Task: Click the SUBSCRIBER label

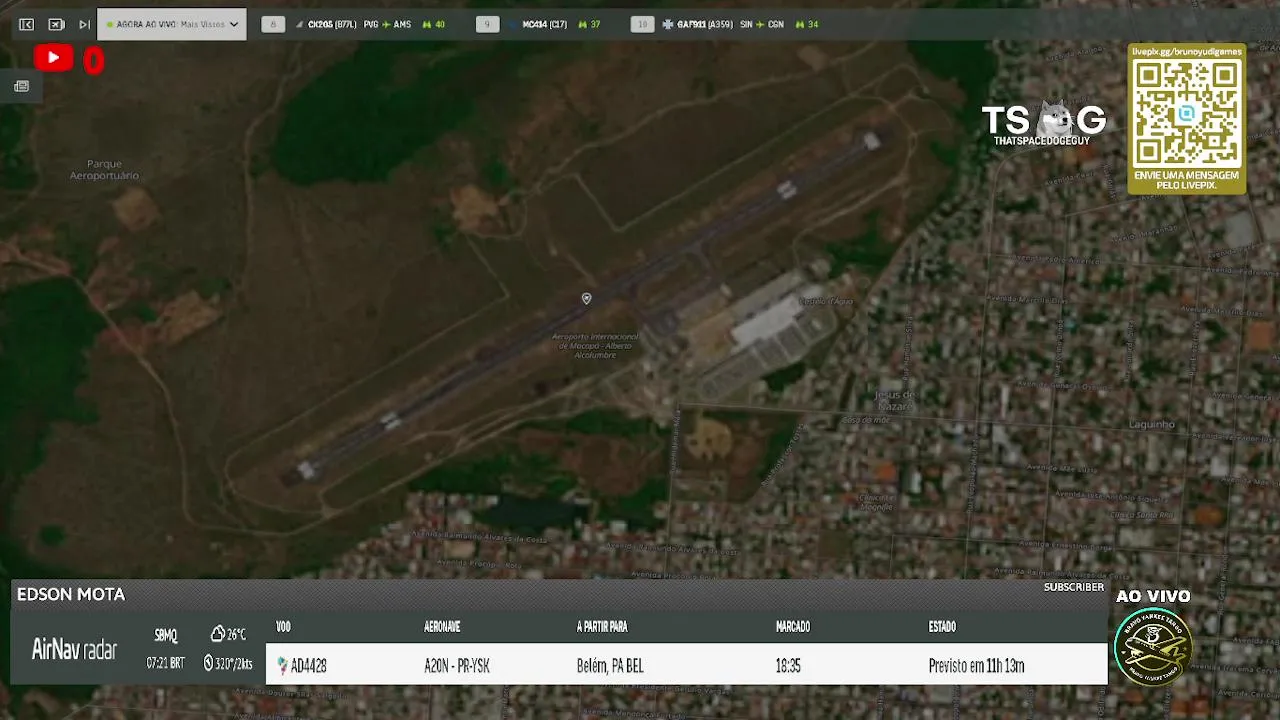Action: pyautogui.click(x=1074, y=587)
